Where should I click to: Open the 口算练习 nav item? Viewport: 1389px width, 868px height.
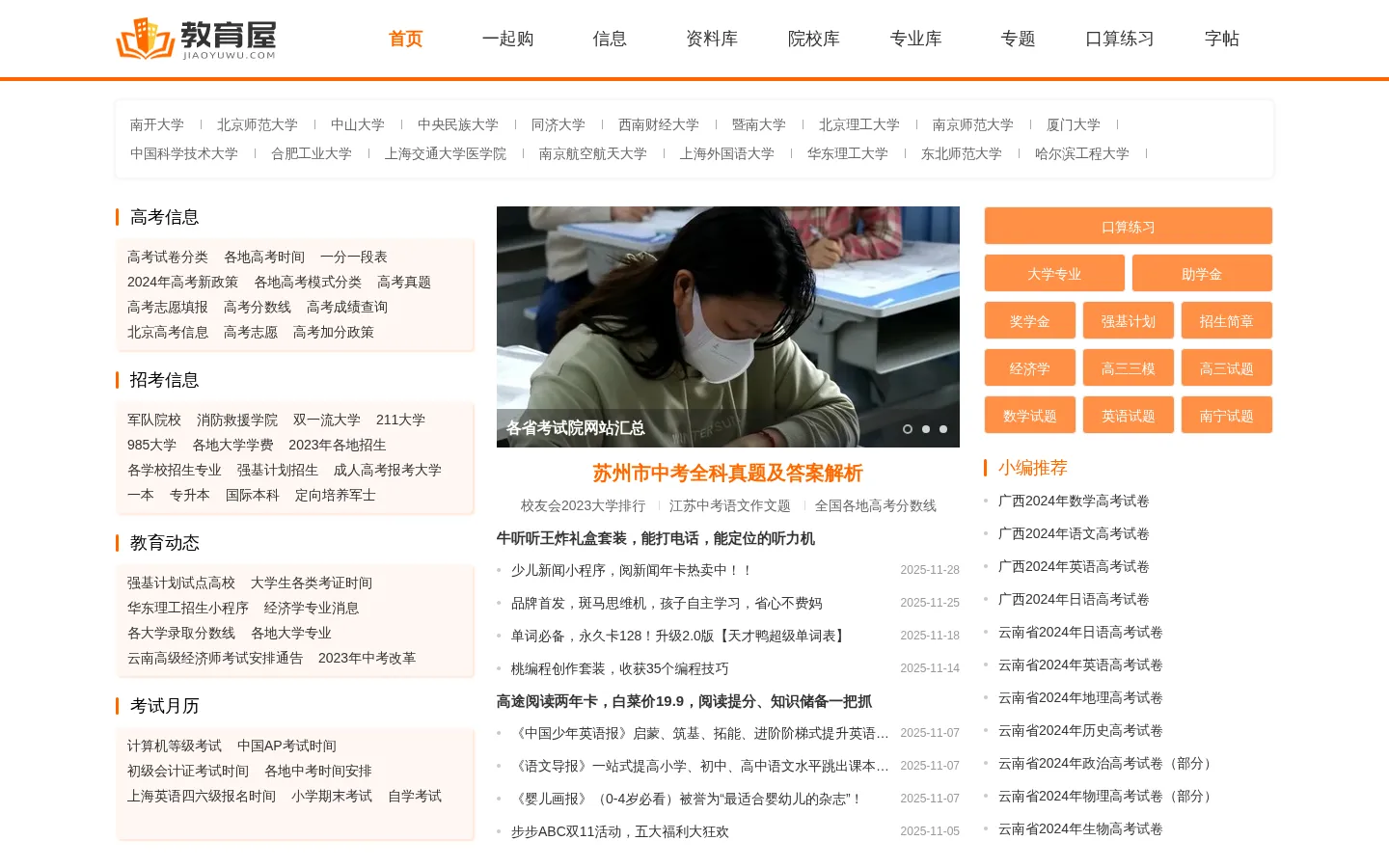pyautogui.click(x=1120, y=39)
